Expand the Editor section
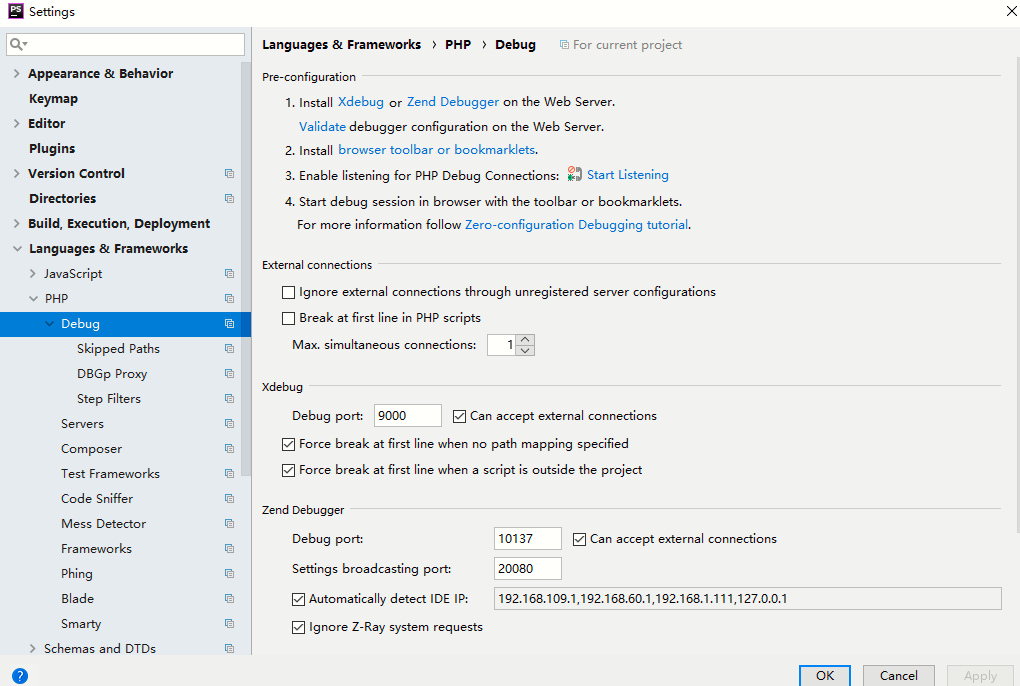Viewport: 1020px width, 686px height. click(16, 124)
